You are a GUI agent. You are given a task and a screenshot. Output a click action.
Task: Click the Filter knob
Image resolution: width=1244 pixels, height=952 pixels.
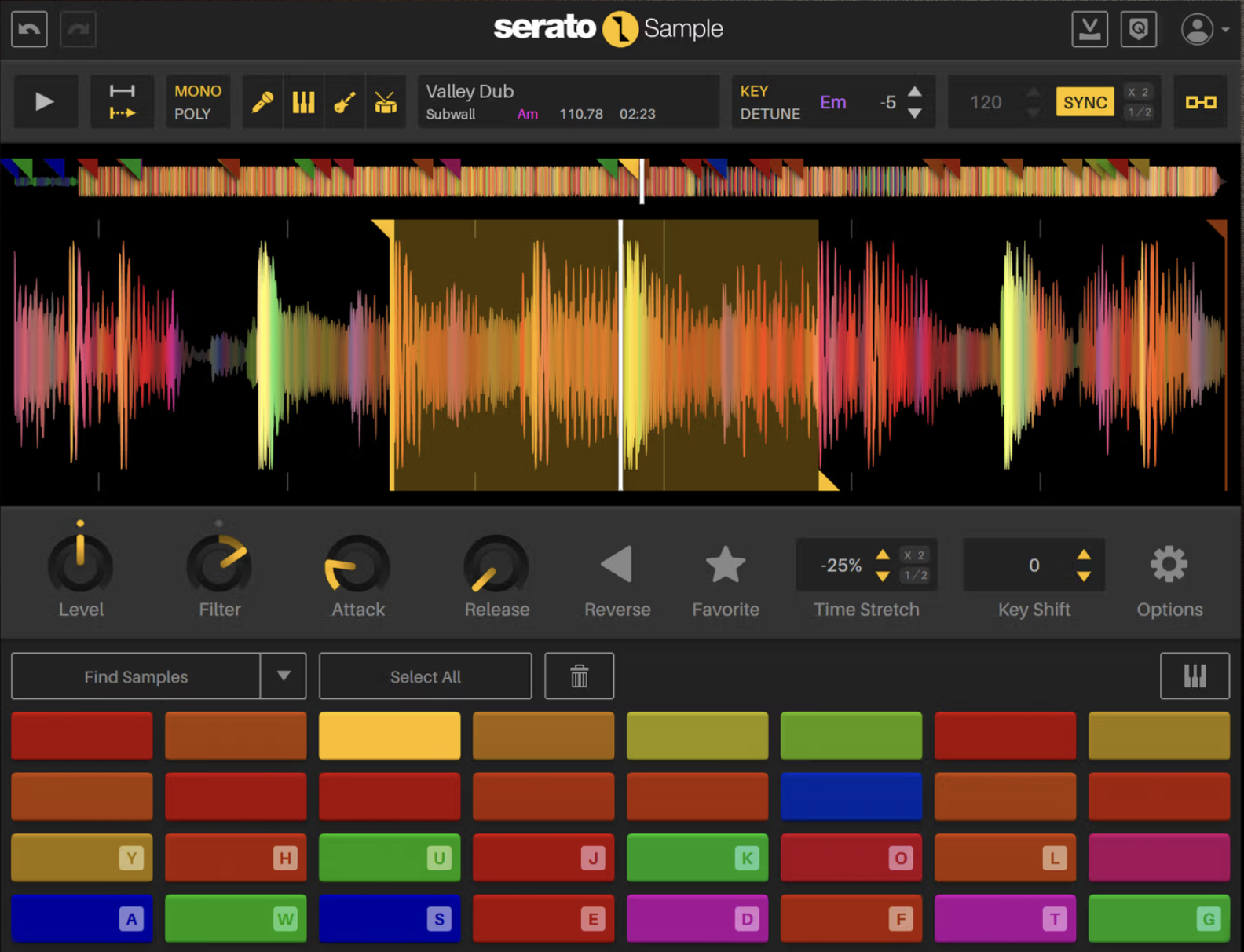(x=219, y=566)
